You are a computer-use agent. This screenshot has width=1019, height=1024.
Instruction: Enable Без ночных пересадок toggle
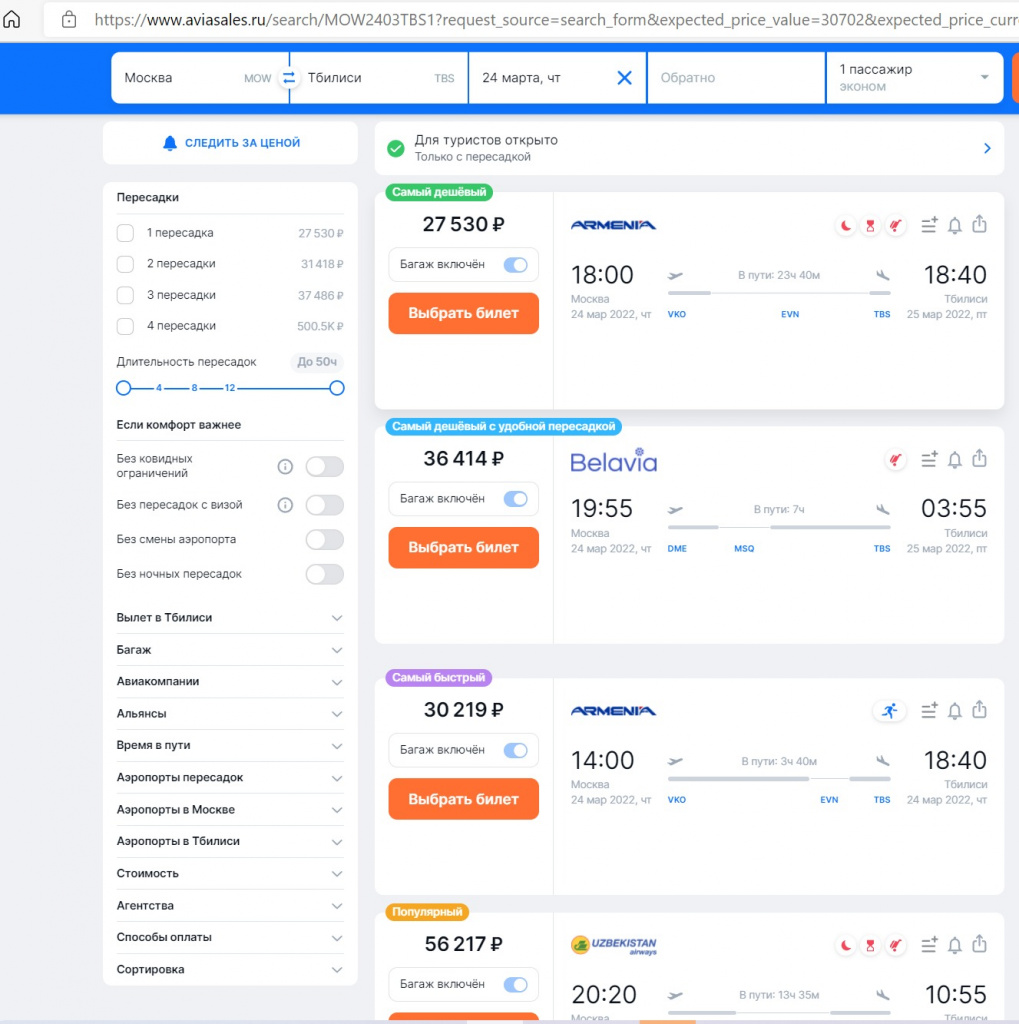[325, 574]
